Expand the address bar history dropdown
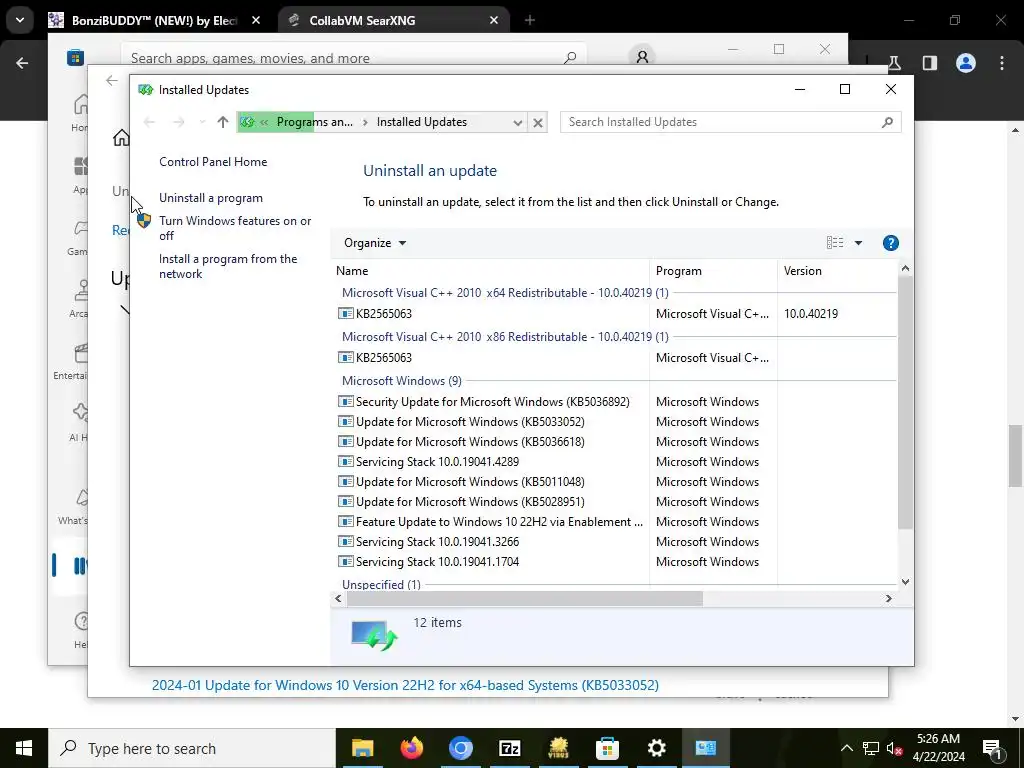 [x=517, y=122]
